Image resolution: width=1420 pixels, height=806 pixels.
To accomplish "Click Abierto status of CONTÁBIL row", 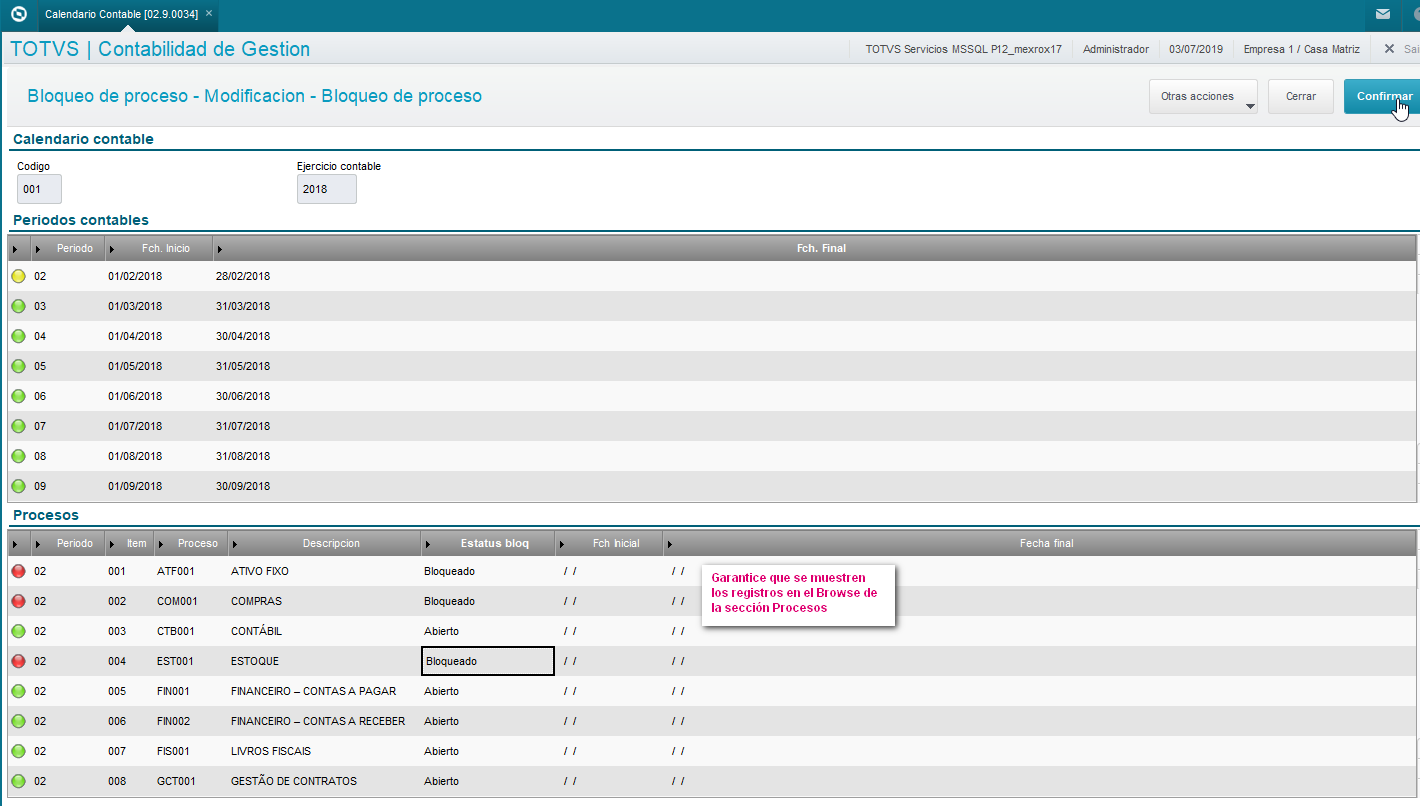I will click(442, 631).
